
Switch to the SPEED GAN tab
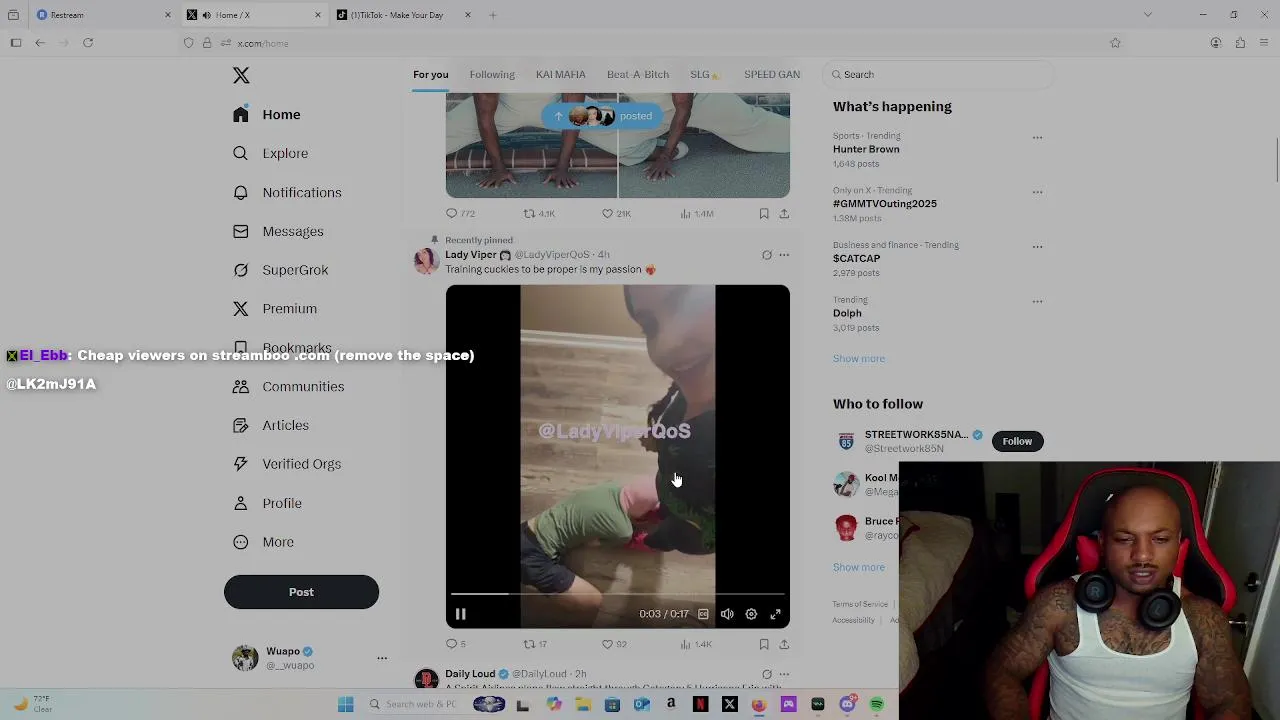click(x=771, y=74)
